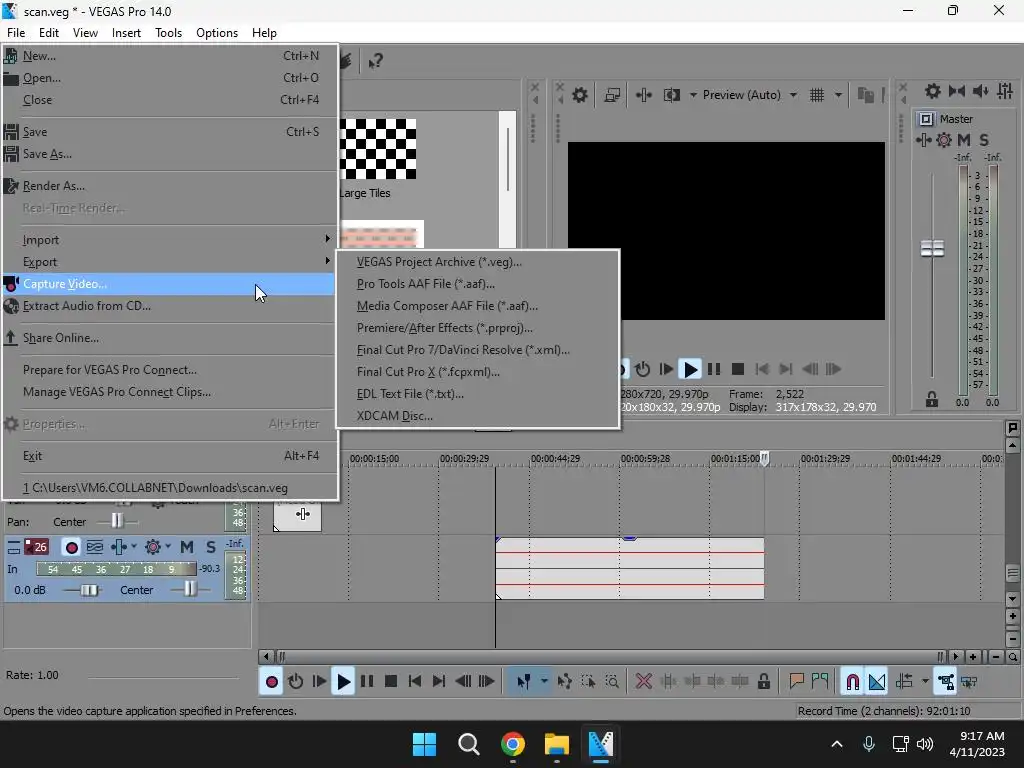Viewport: 1024px width, 768px height.
Task: Select Large Tiles checkerboard thumbnail
Action: point(378,149)
